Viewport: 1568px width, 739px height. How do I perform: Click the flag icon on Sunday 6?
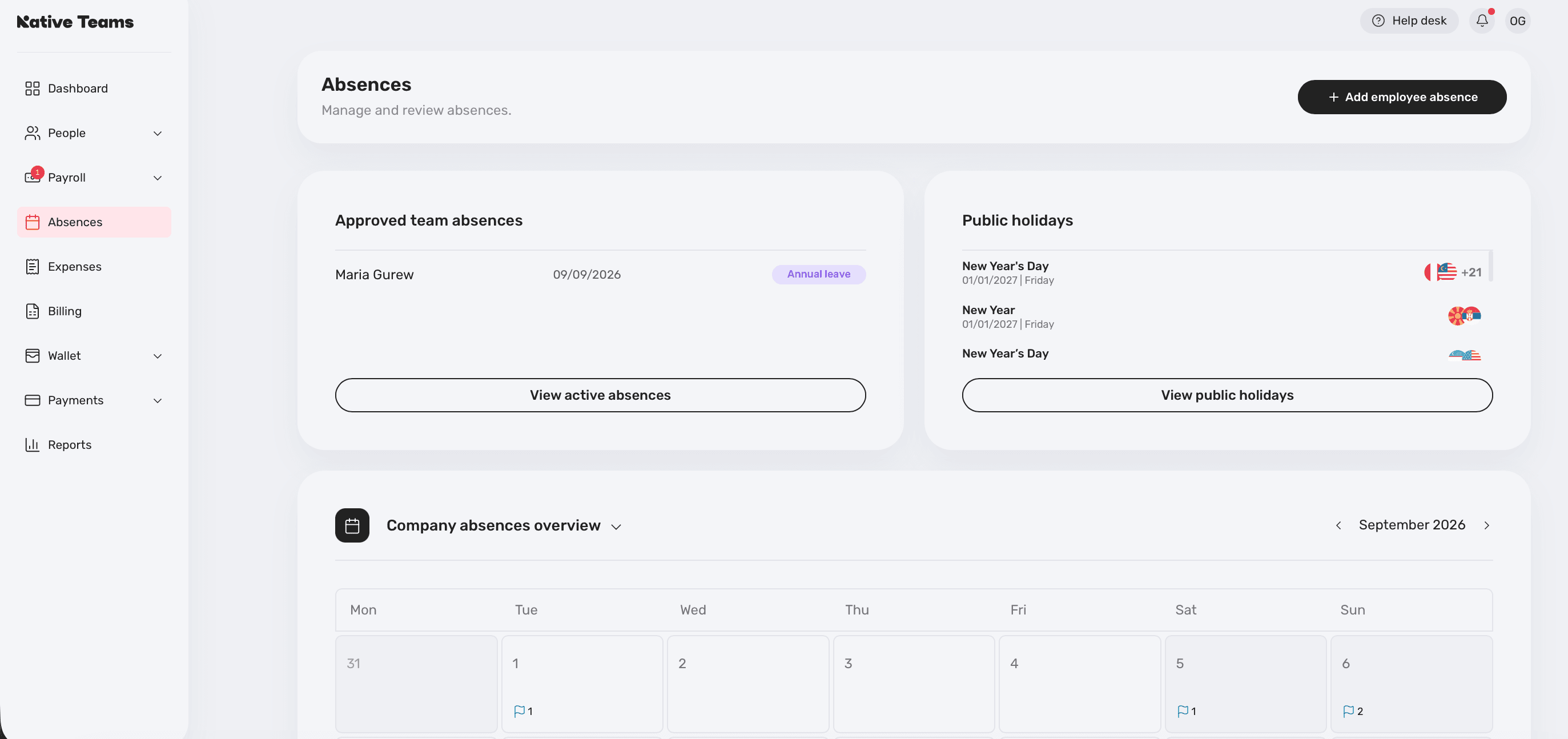pos(1348,711)
